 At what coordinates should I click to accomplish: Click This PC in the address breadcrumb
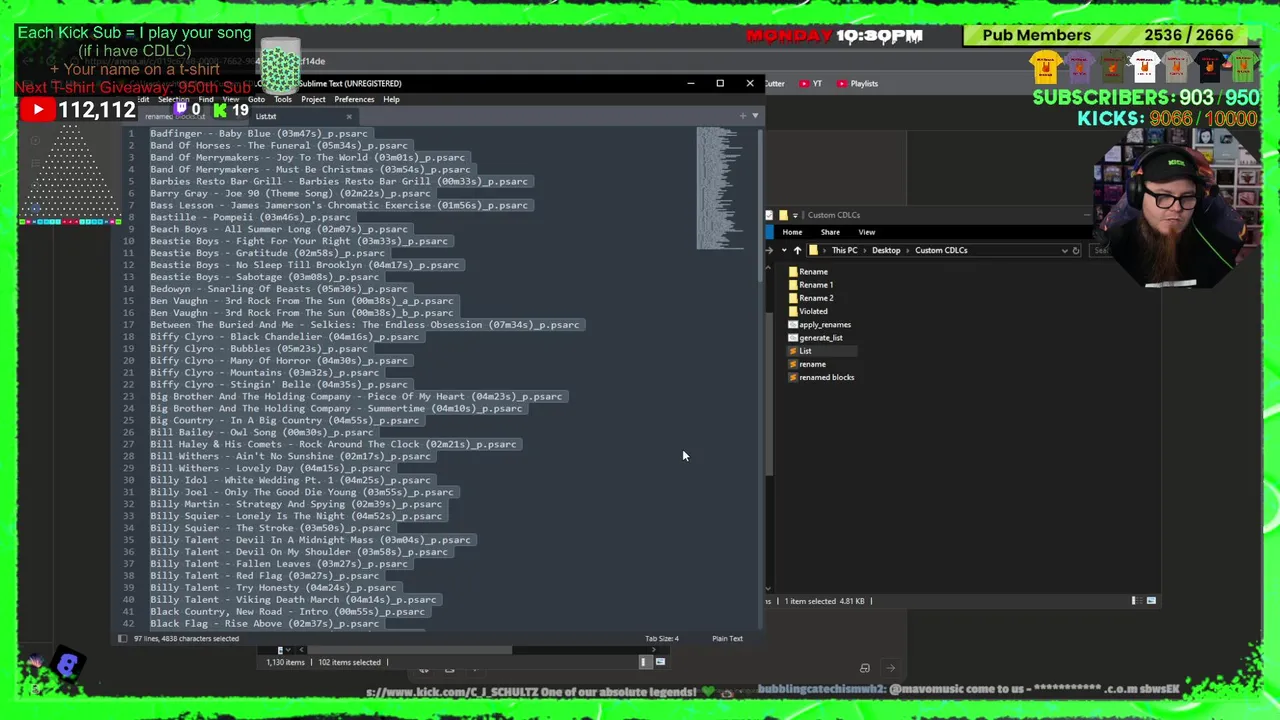pyautogui.click(x=844, y=250)
